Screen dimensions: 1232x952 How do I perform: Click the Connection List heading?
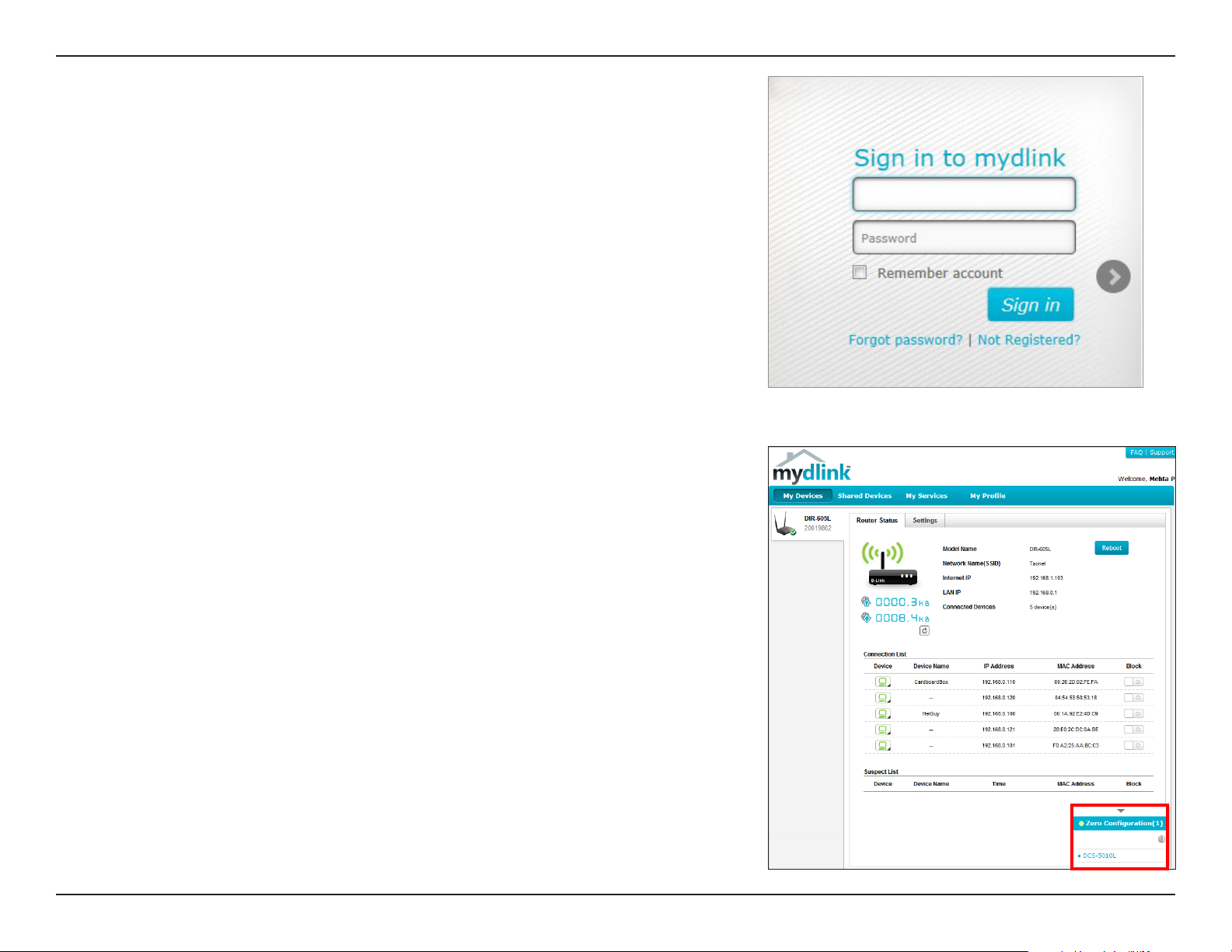[x=885, y=654]
